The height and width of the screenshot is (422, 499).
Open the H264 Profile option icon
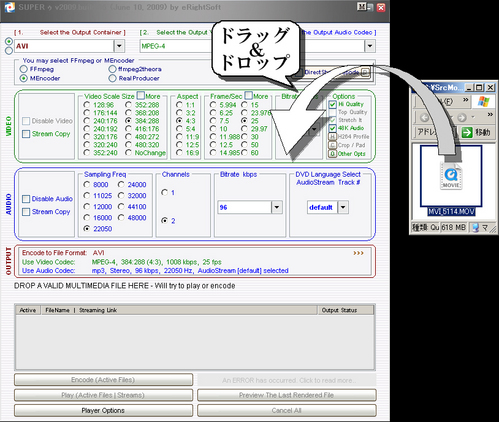[x=332, y=137]
